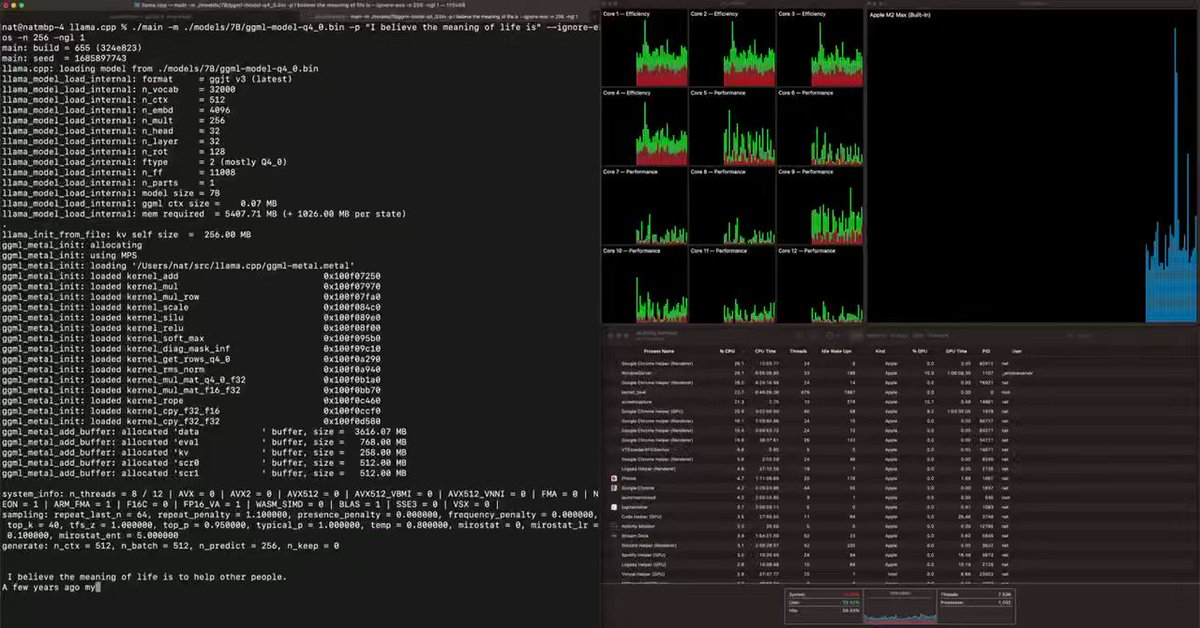Click the Core 6 Performance CPU graph

tap(820, 125)
